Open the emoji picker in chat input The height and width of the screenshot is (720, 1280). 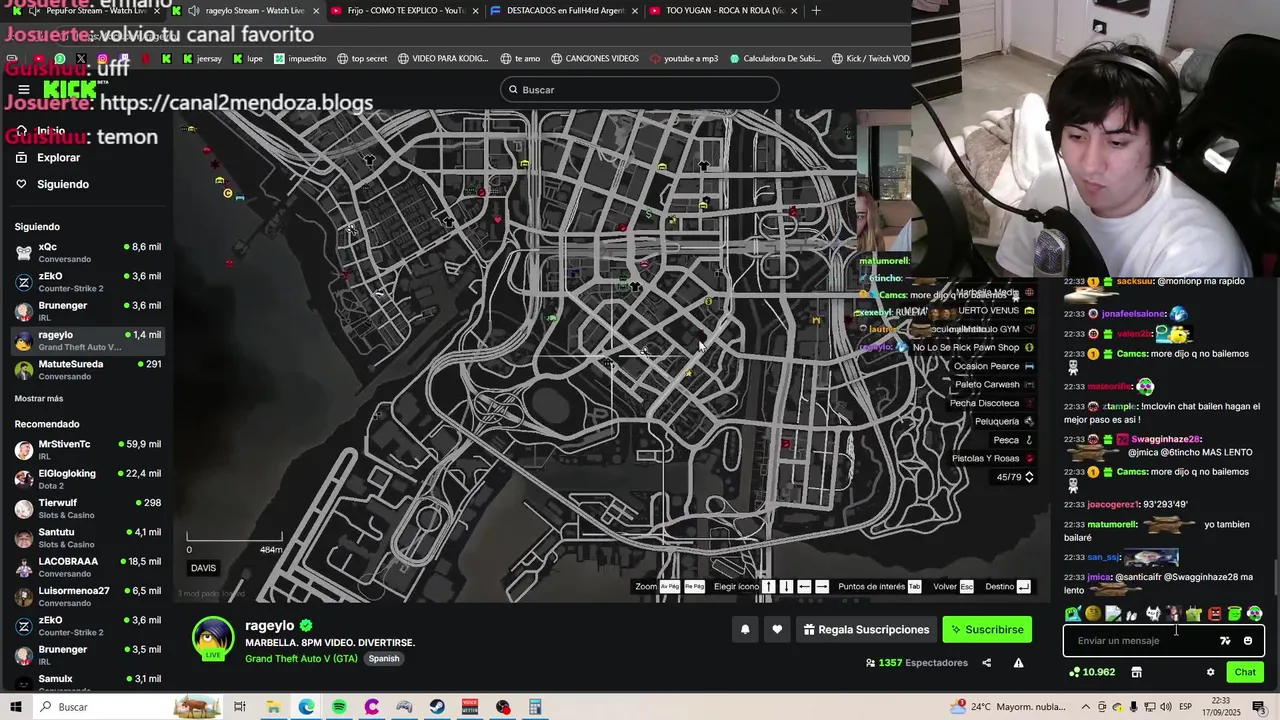pos(1248,641)
